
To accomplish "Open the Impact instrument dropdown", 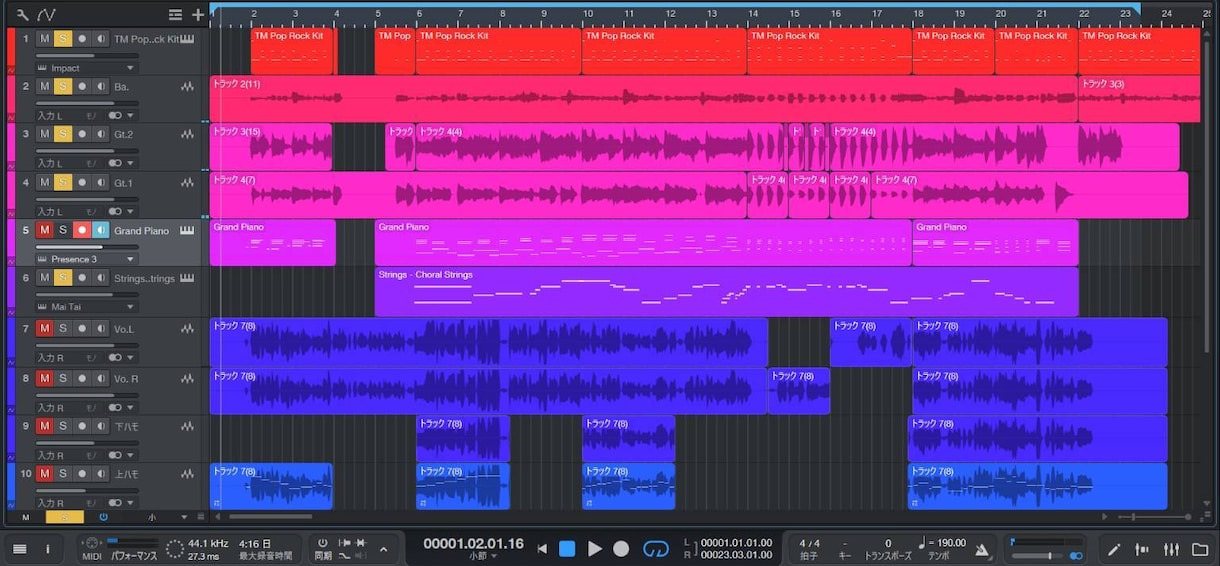I will point(130,68).
